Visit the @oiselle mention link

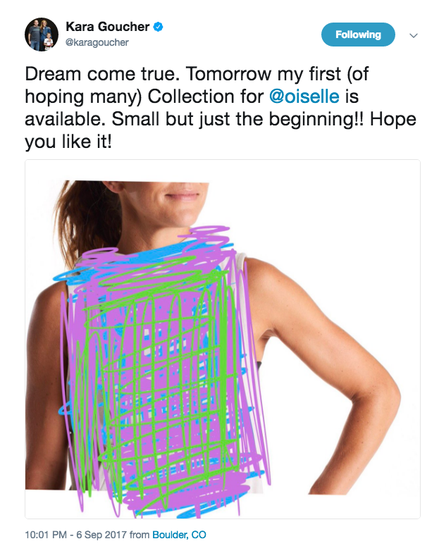tap(304, 96)
